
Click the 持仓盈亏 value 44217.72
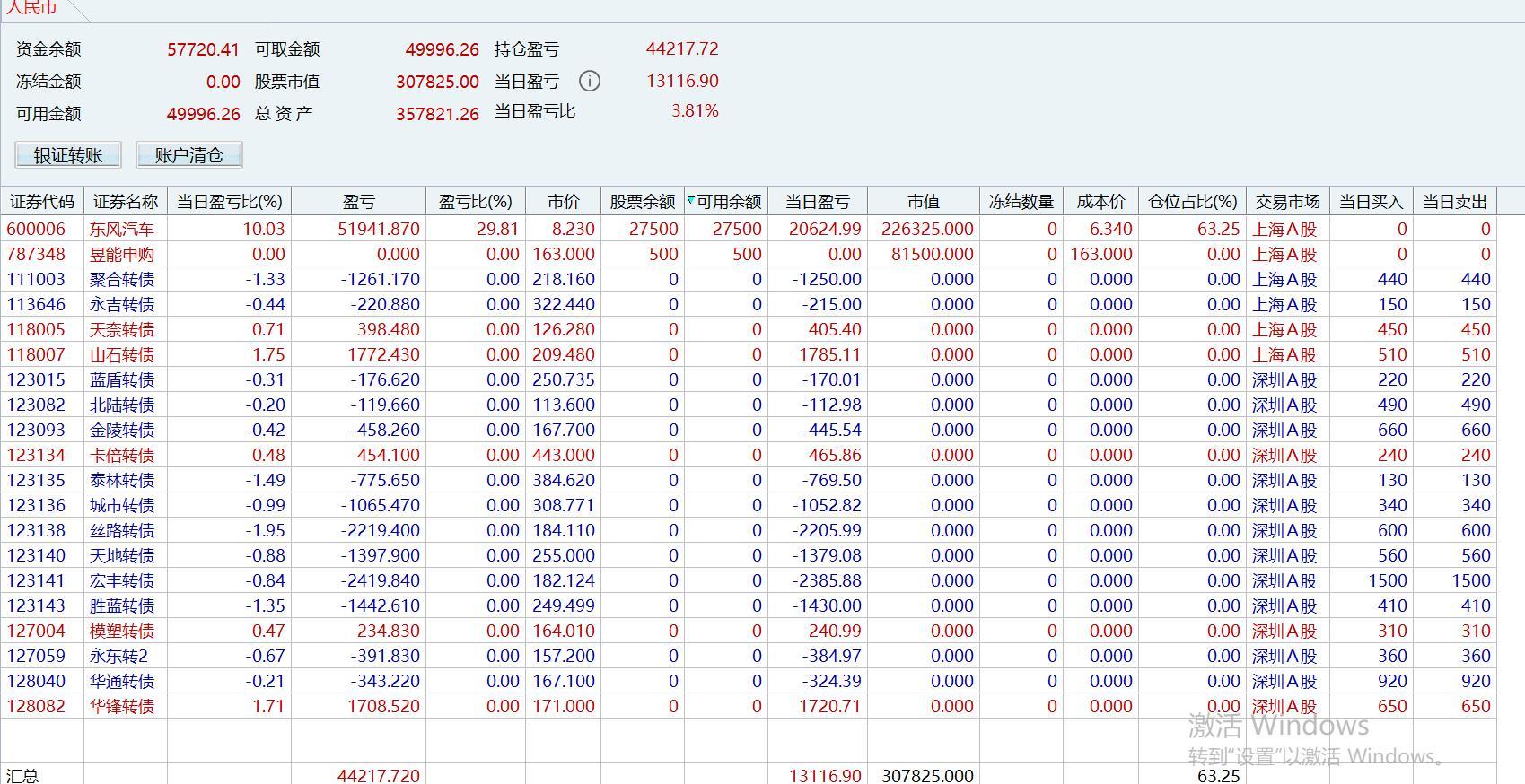(682, 48)
